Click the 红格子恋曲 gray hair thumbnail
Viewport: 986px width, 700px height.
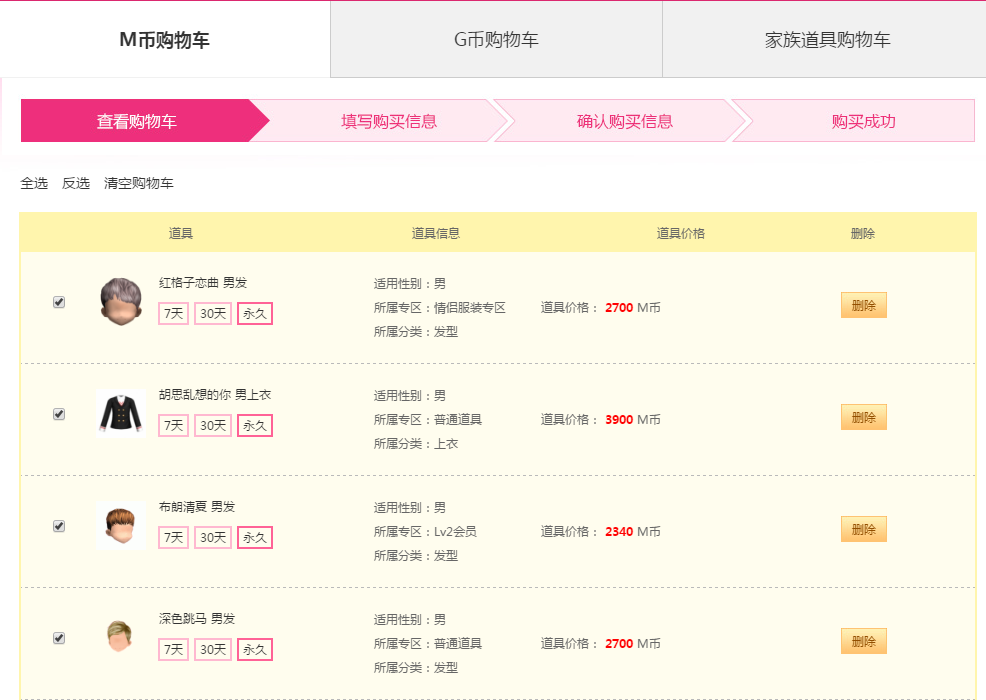coord(121,302)
